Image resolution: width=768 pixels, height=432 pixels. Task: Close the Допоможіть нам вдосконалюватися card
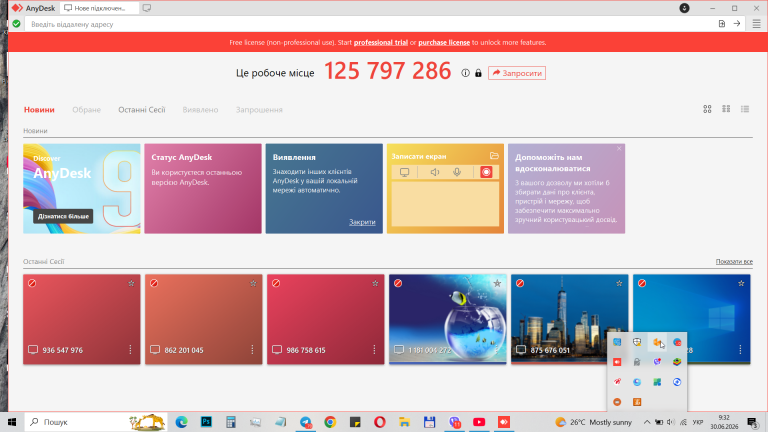coord(619,148)
